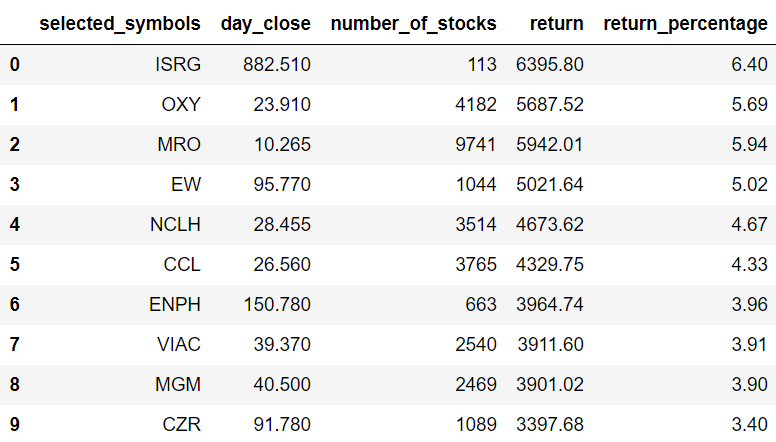Click the number_of_stocks column header

[413, 24]
